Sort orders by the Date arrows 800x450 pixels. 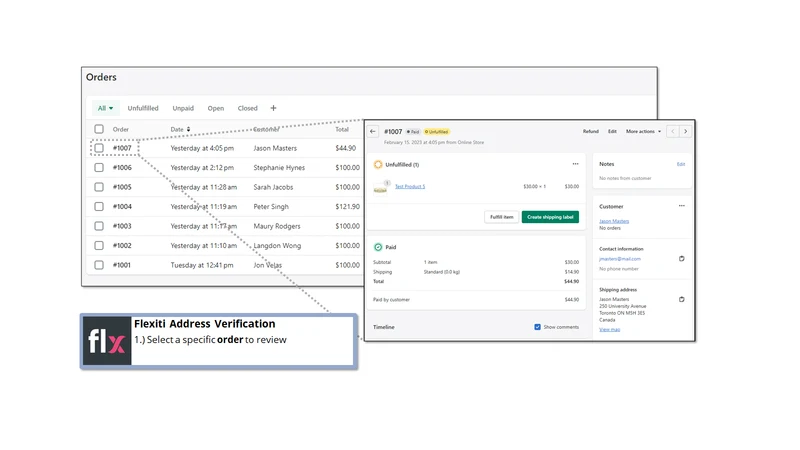188,129
